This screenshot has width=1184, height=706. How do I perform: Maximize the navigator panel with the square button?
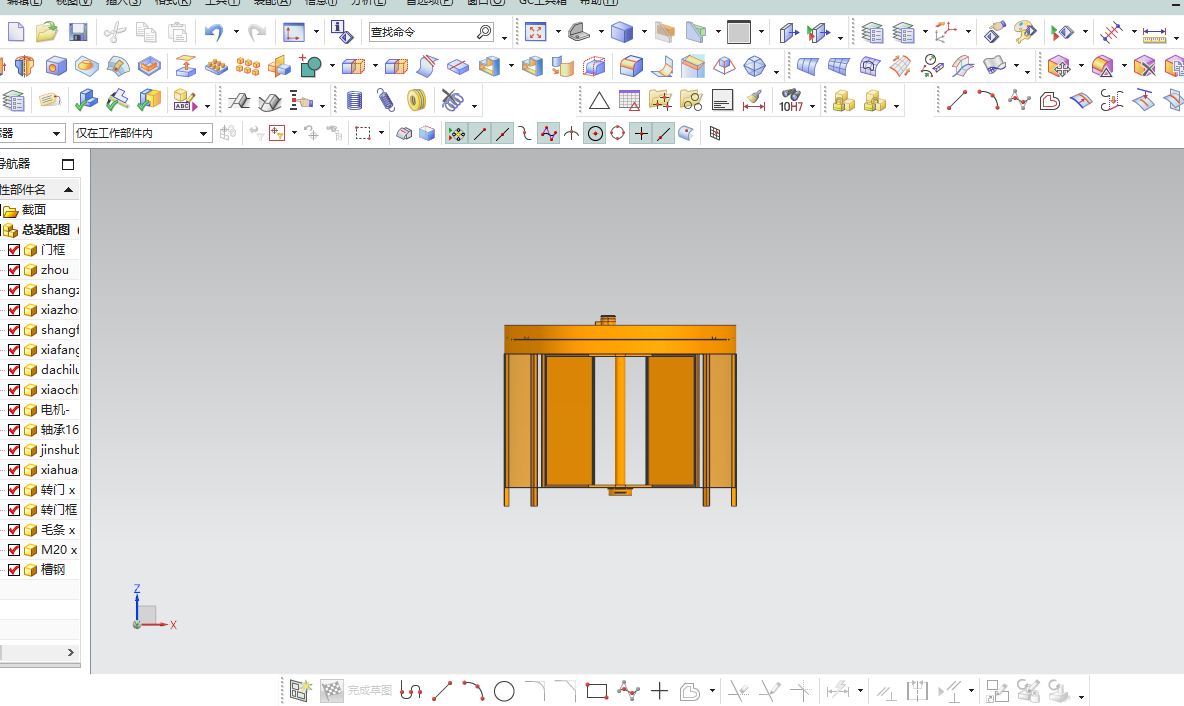click(68, 164)
